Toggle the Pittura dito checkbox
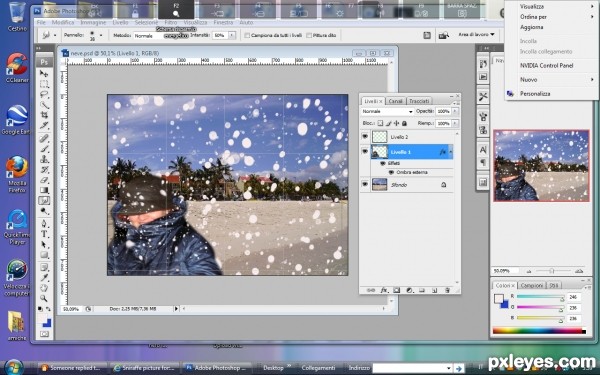 click(x=309, y=35)
